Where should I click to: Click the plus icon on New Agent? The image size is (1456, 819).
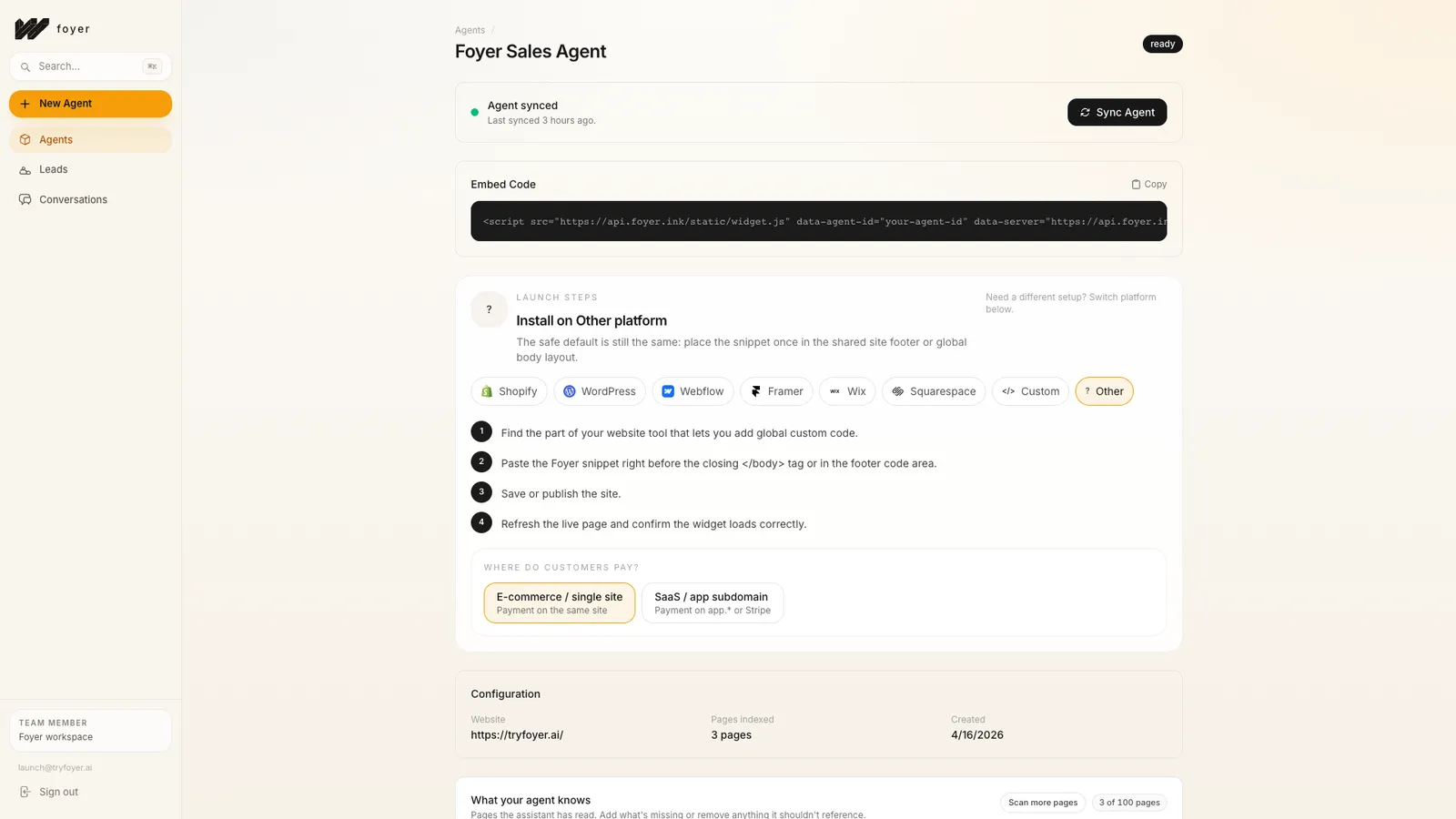(25, 104)
